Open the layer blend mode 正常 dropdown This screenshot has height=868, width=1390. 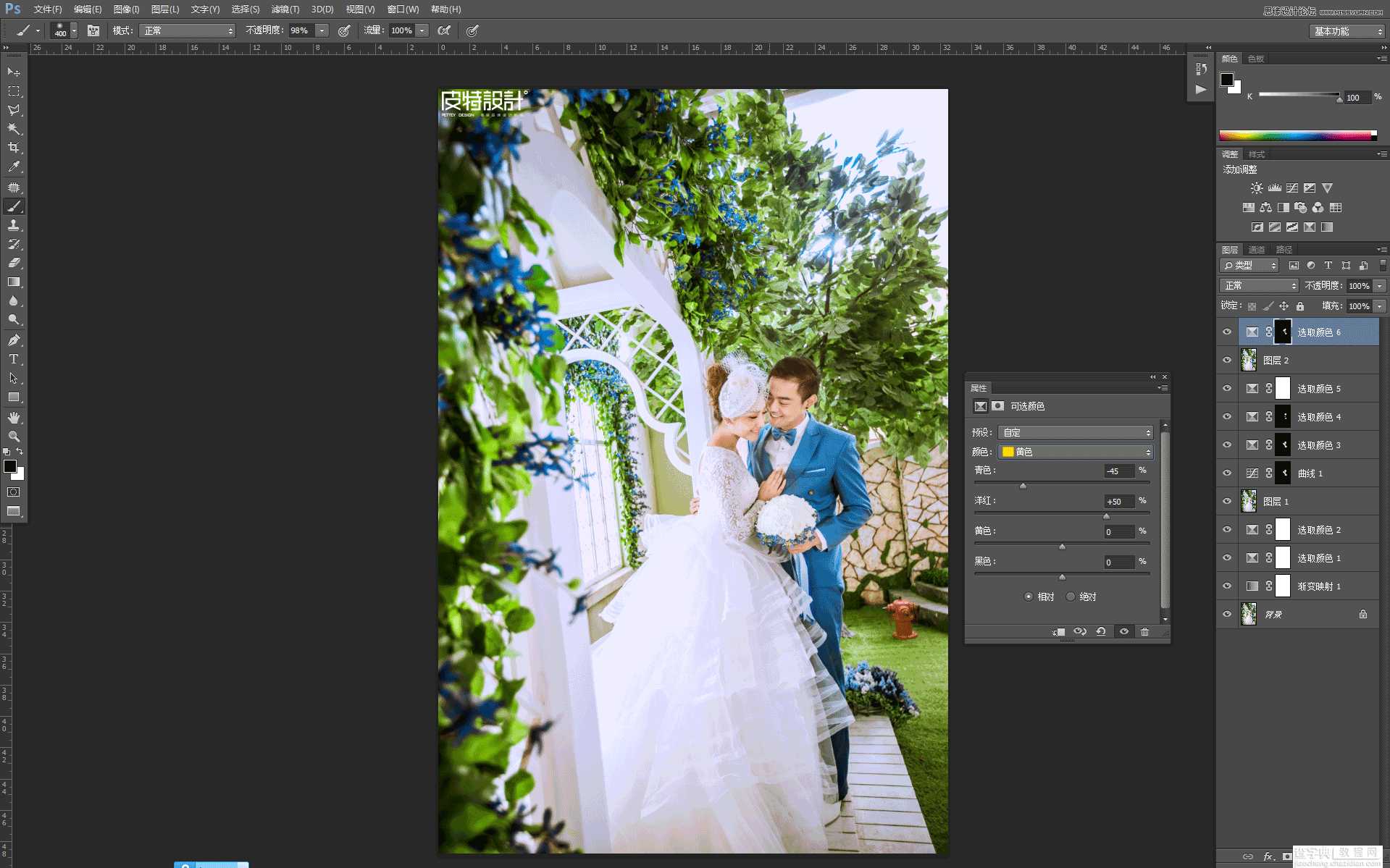click(x=1259, y=286)
